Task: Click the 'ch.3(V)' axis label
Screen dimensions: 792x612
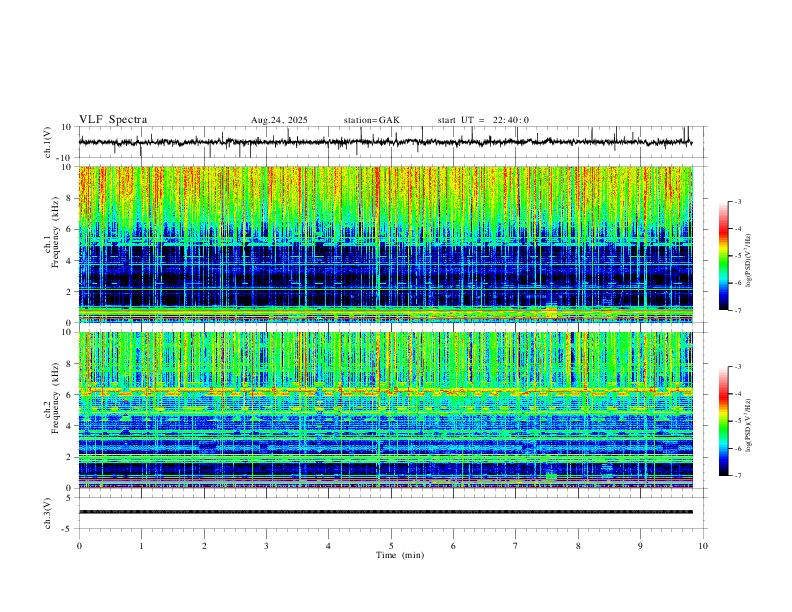Action: click(x=48, y=513)
